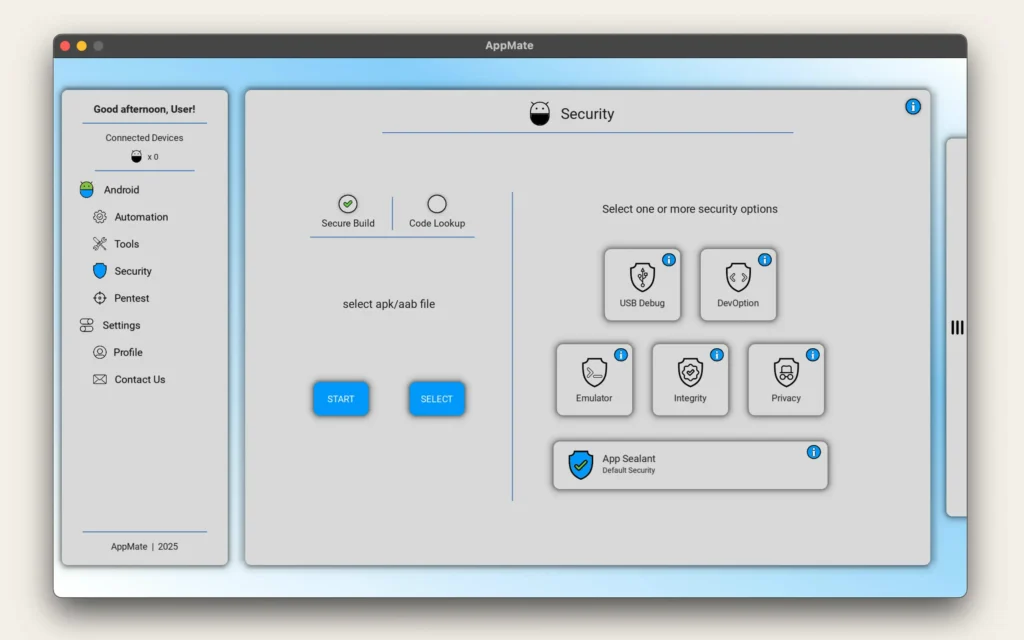
Task: Open the Automation gear icon
Action: point(99,216)
